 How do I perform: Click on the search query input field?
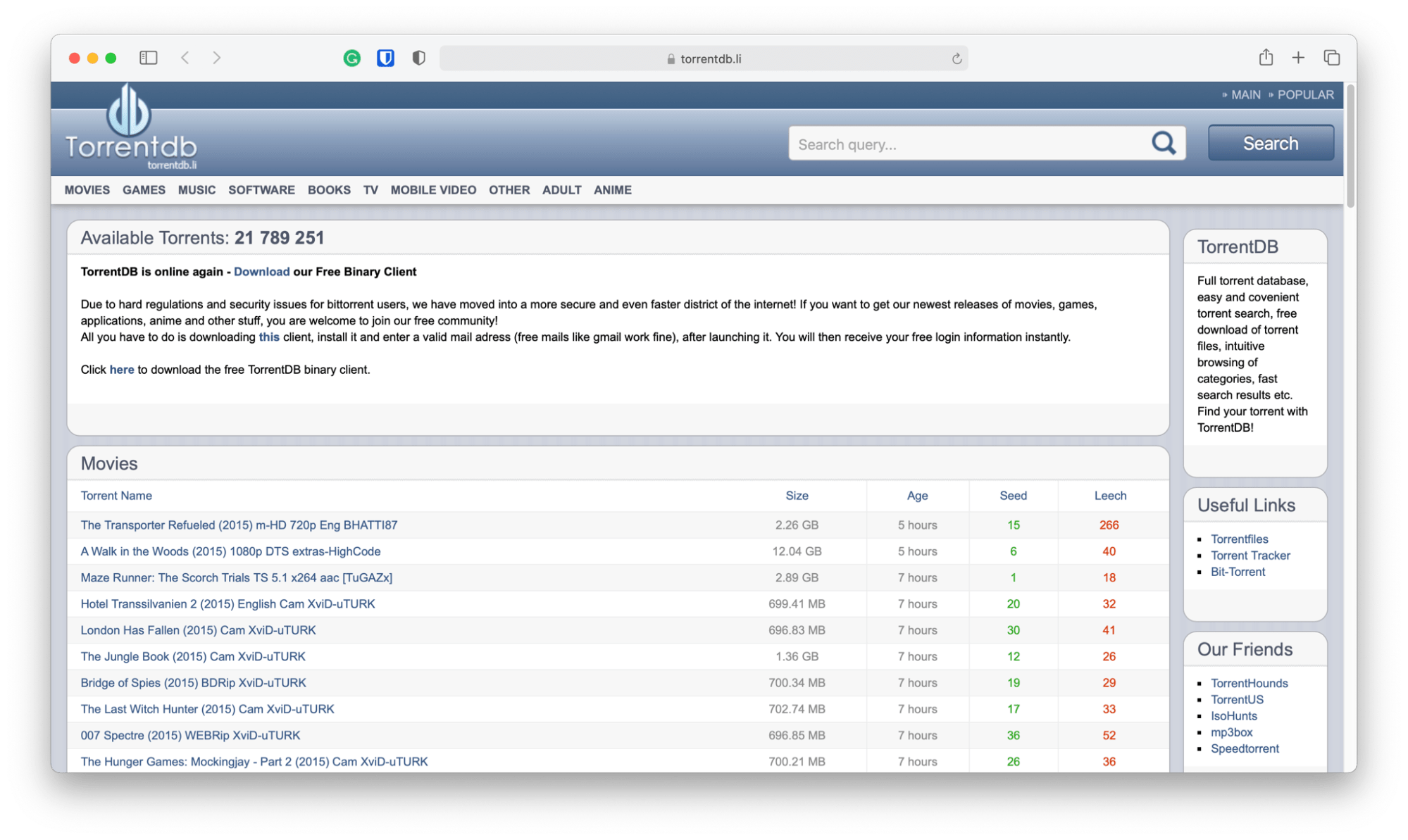[985, 144]
